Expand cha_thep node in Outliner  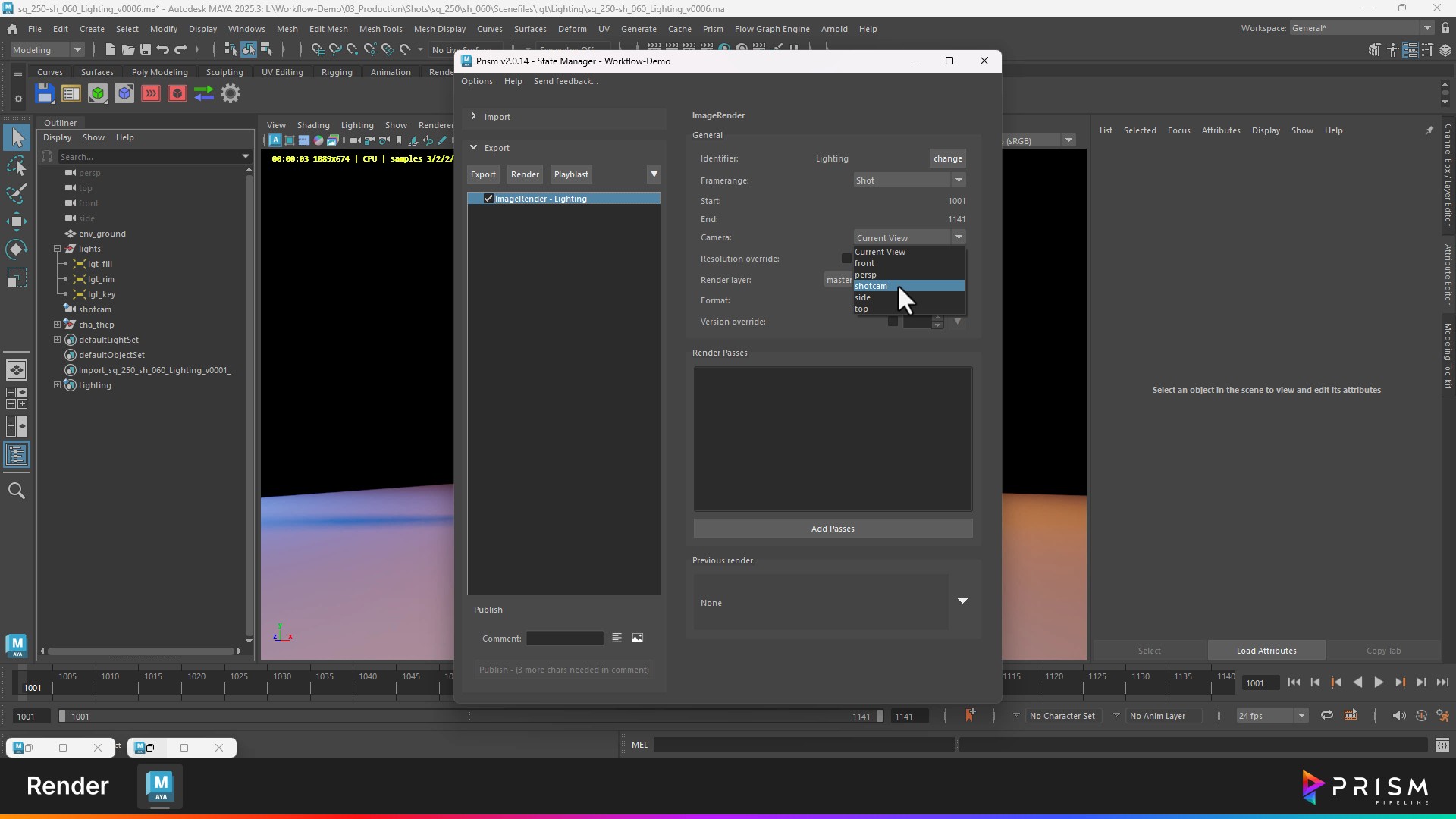[57, 325]
